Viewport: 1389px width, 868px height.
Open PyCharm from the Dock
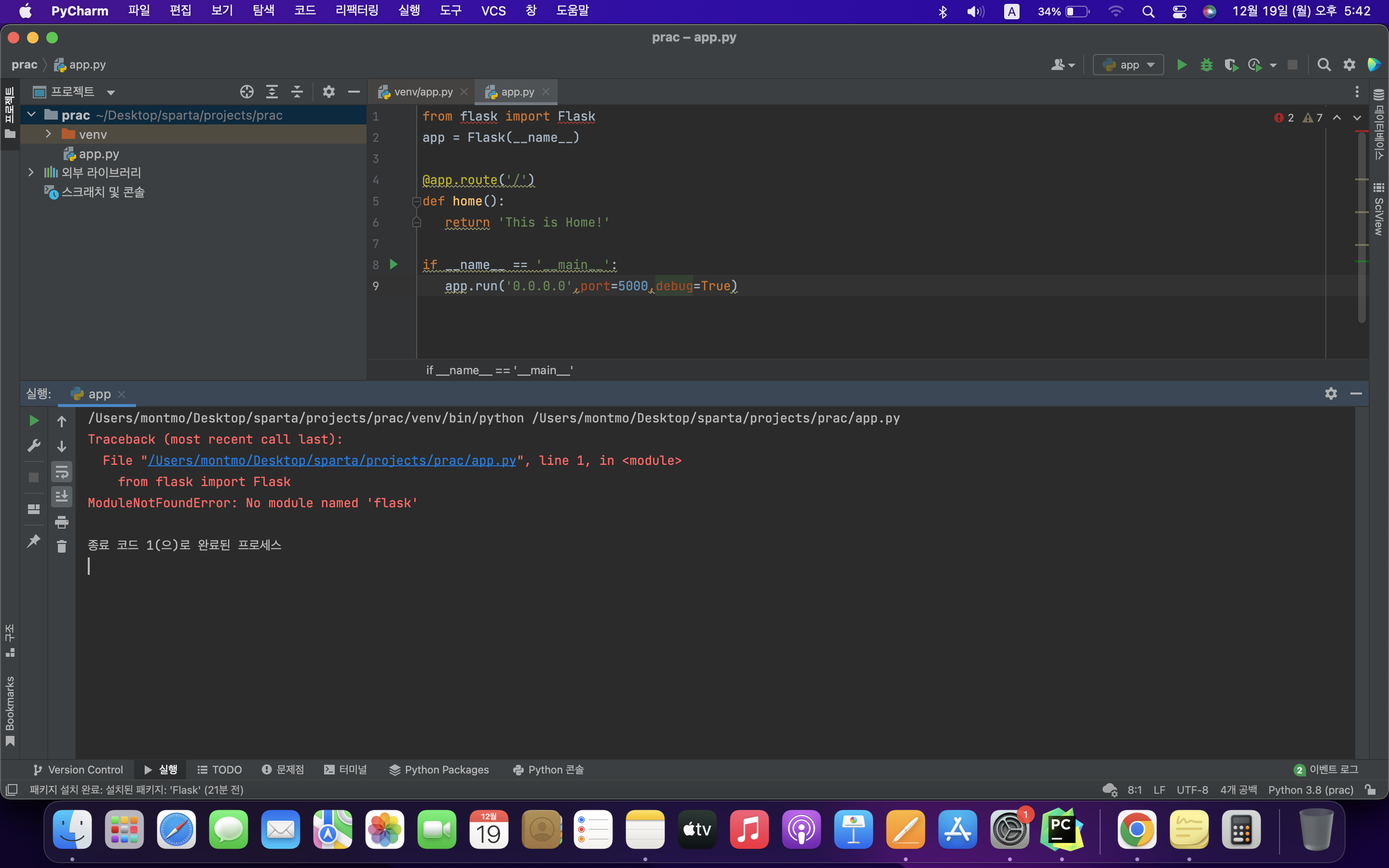point(1061,829)
